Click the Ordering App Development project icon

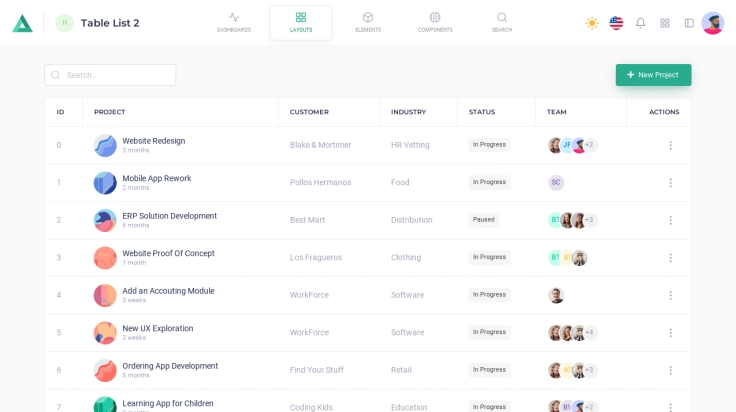click(105, 370)
